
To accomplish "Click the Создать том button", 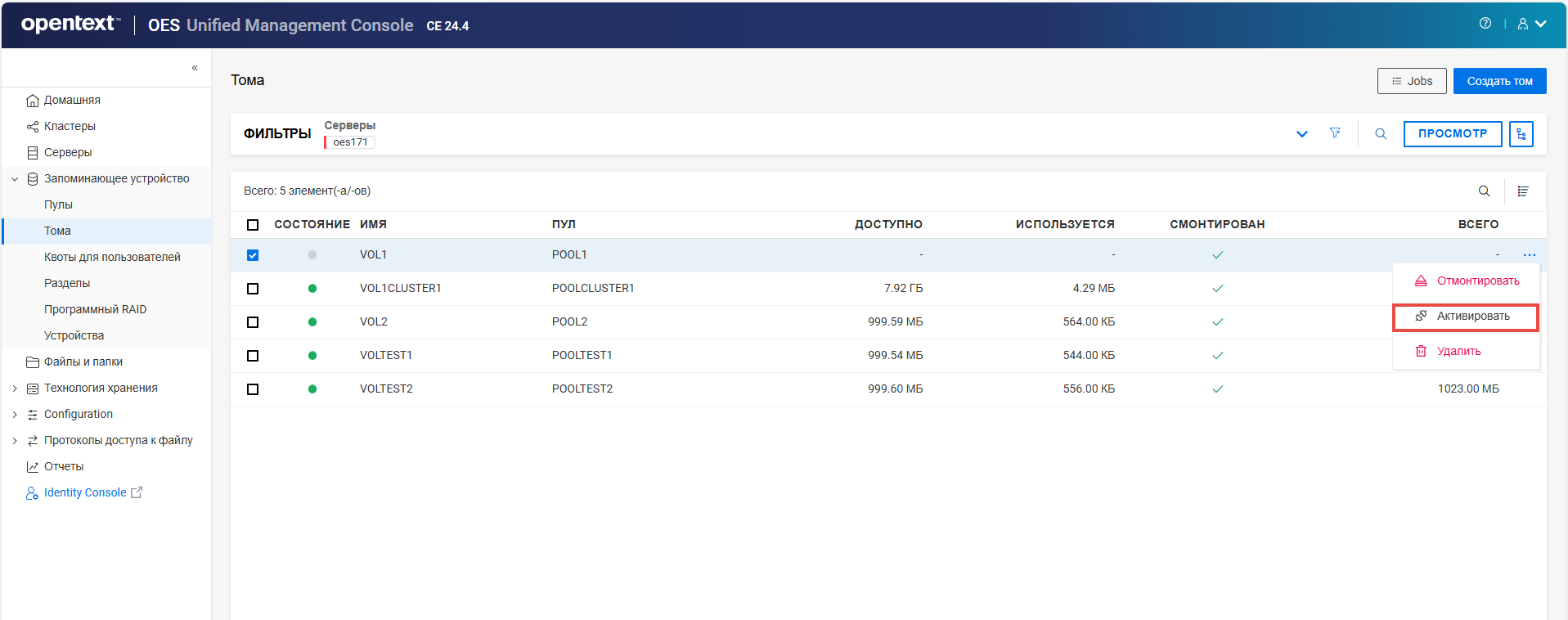I will [1498, 81].
